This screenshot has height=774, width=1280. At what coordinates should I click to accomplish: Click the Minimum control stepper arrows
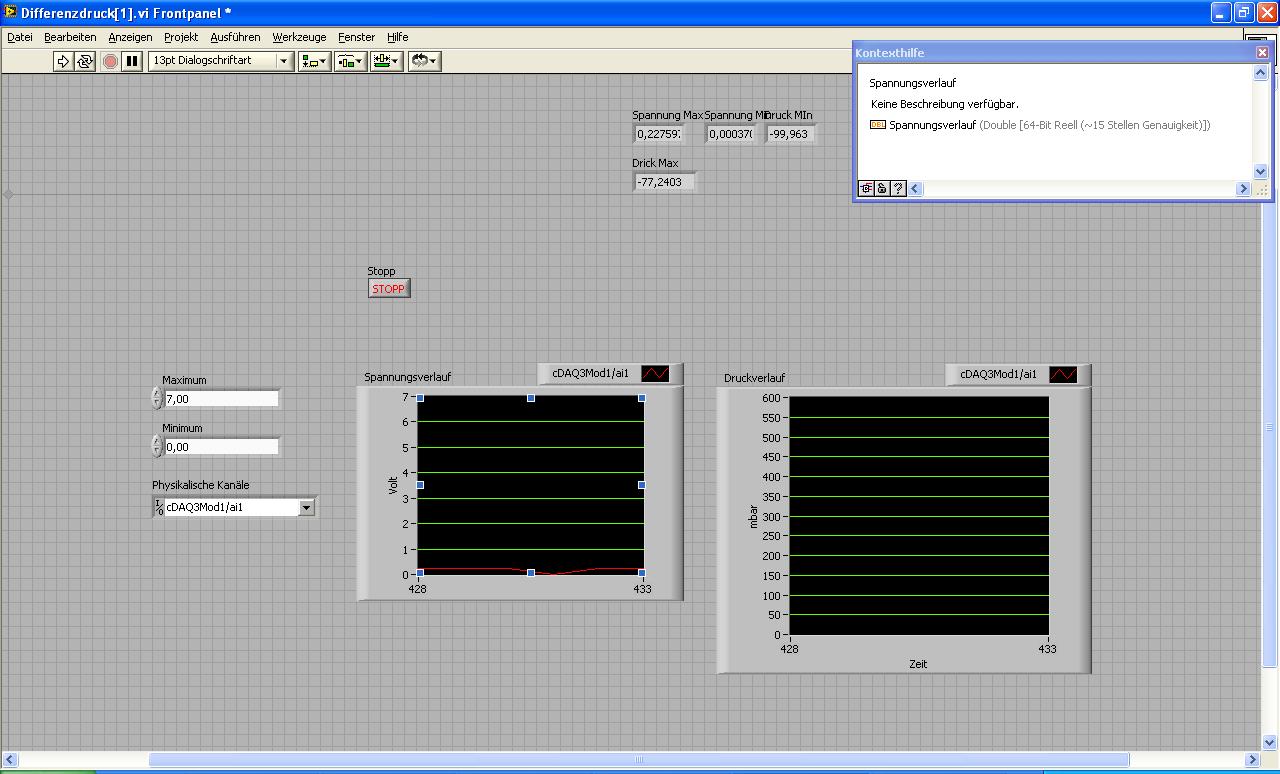[x=157, y=446]
